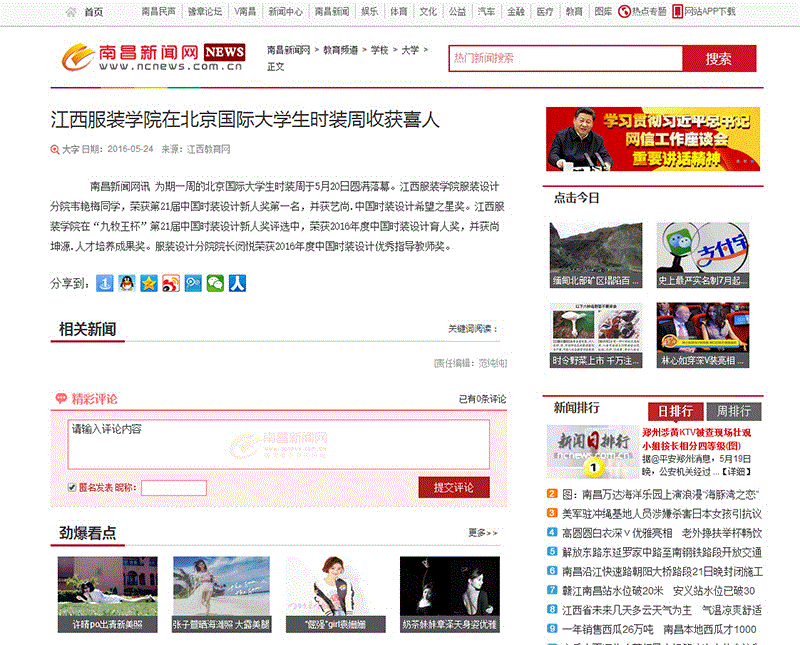
Task: Open 新闻中心 in top navigation
Action: (285, 12)
